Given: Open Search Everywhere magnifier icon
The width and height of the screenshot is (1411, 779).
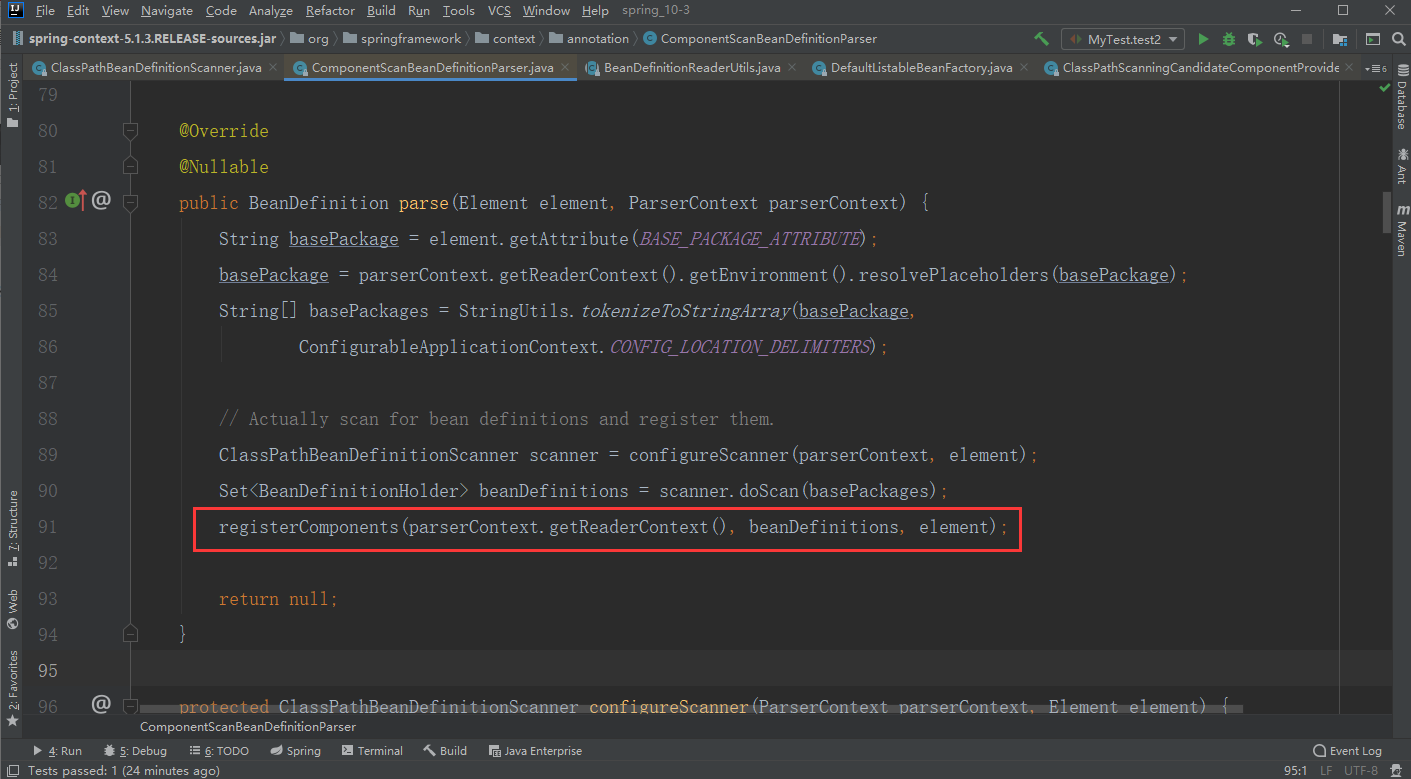Looking at the screenshot, I should pos(1397,39).
